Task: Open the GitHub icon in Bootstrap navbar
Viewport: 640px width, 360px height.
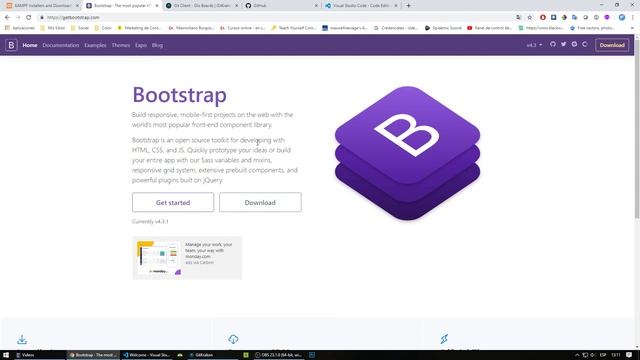Action: [x=553, y=44]
